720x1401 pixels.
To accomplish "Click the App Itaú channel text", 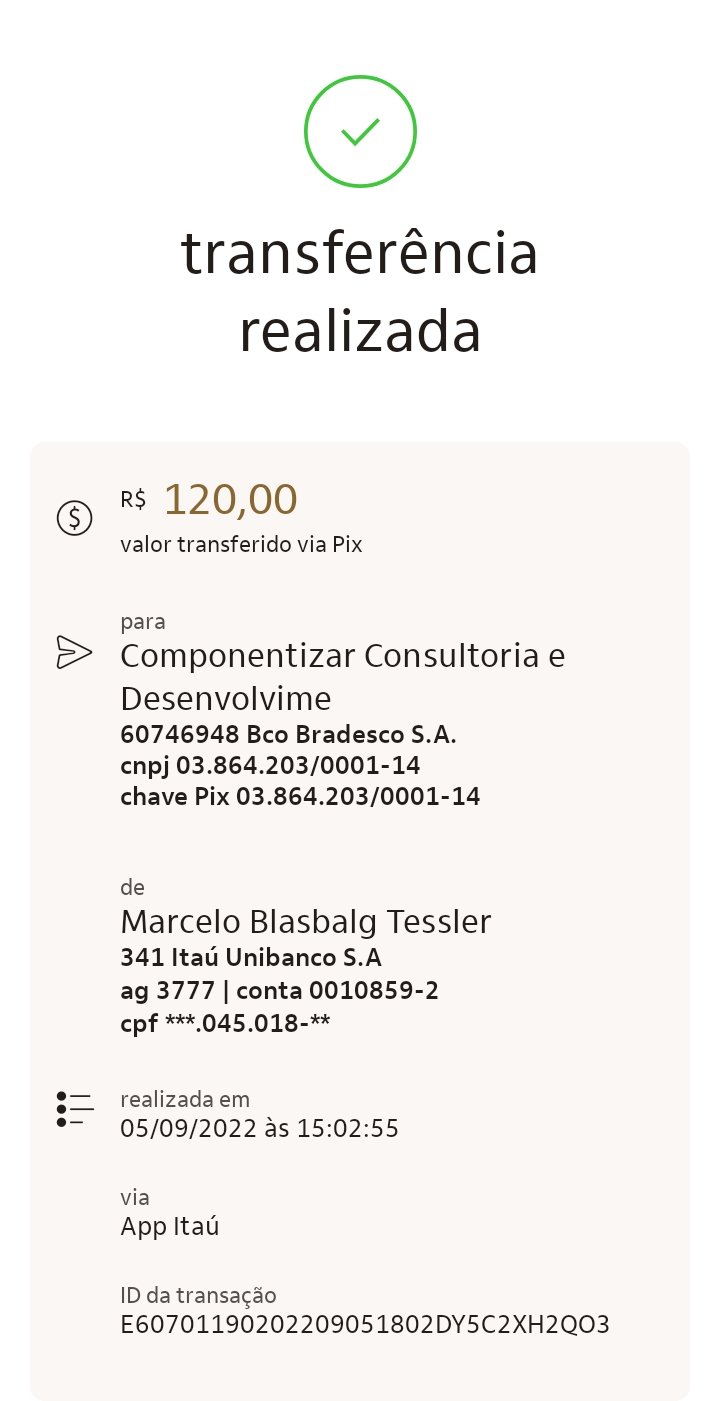I will pyautogui.click(x=170, y=1226).
